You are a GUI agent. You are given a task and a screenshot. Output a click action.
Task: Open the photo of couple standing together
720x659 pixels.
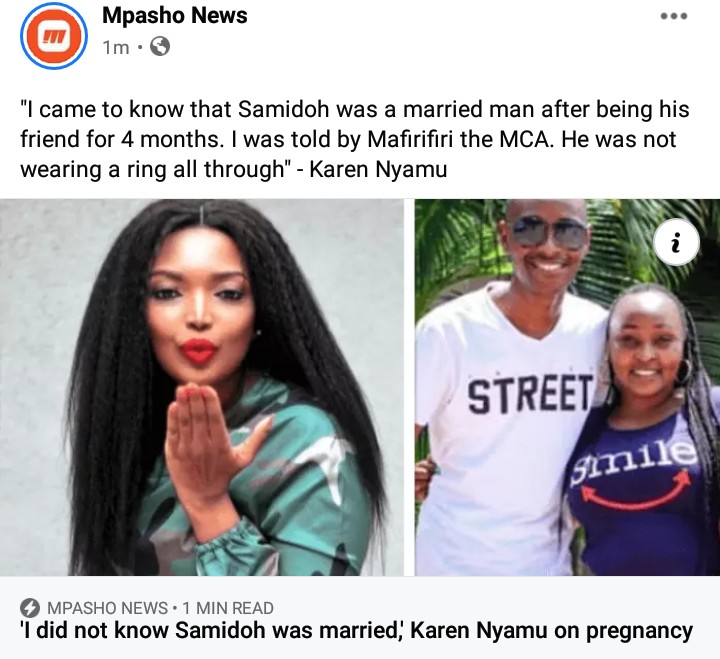[568, 387]
